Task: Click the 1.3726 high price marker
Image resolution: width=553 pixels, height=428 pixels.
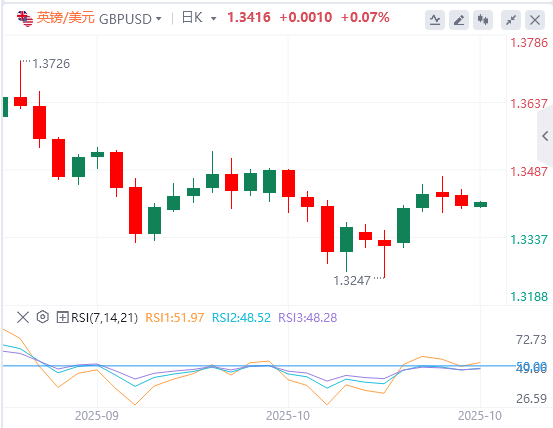Action: (51, 64)
